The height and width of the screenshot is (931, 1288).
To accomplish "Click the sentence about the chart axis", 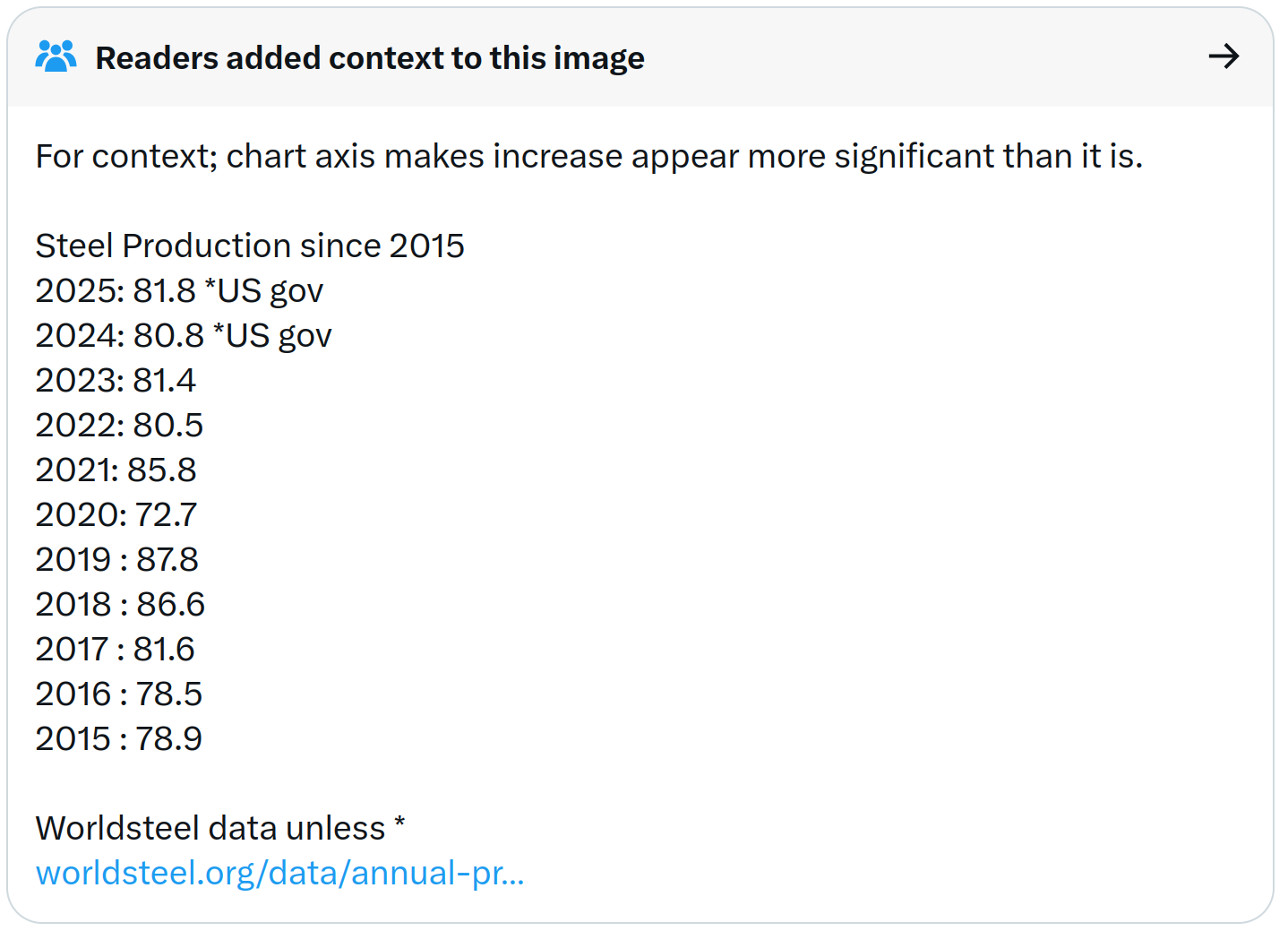I will tap(588, 157).
